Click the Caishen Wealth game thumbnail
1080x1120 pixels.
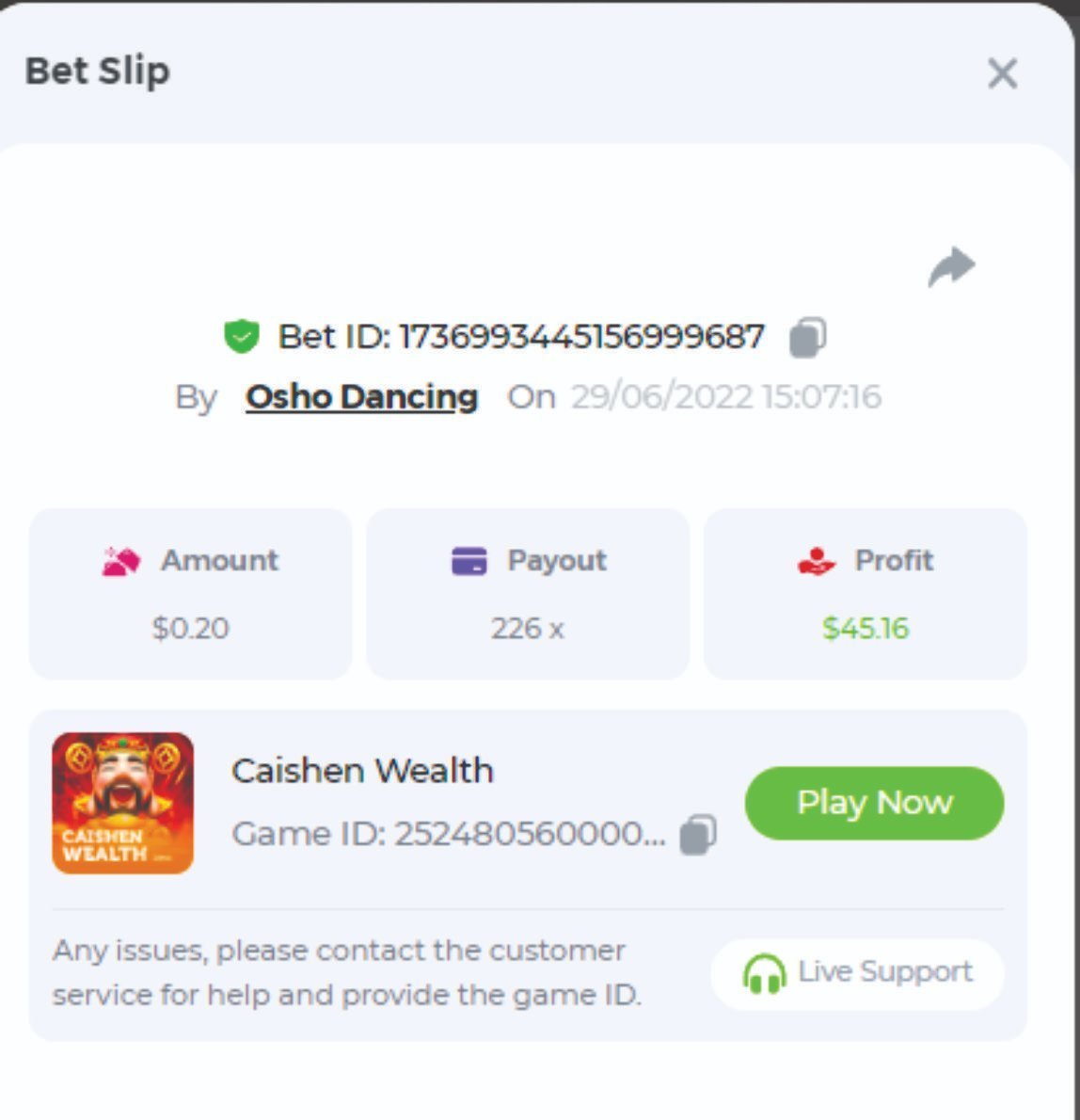(x=123, y=803)
